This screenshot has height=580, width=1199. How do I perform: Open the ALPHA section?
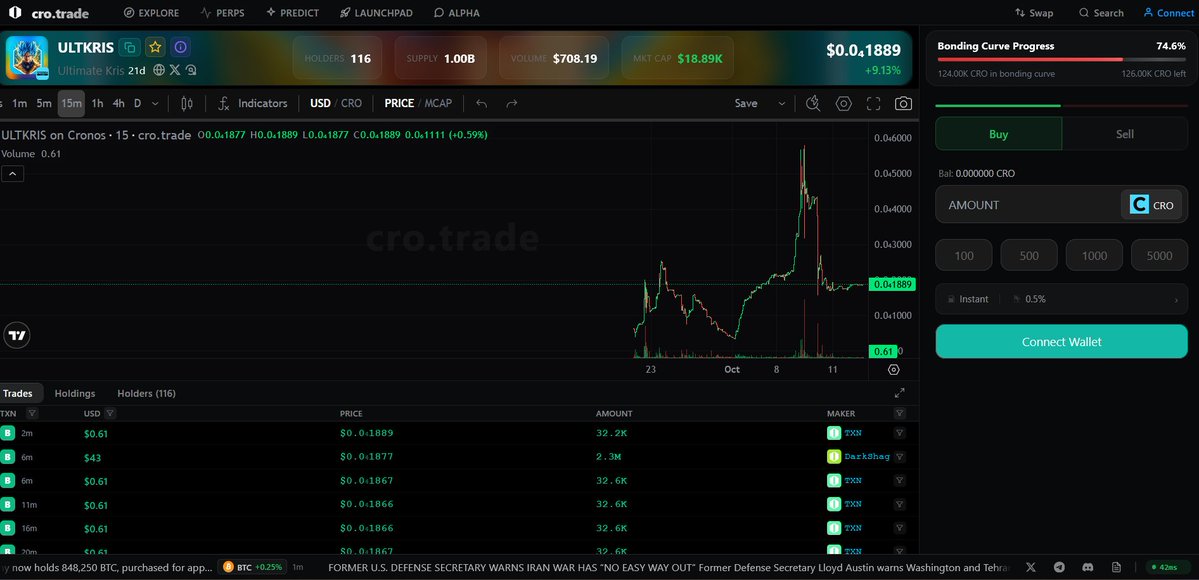coord(457,13)
